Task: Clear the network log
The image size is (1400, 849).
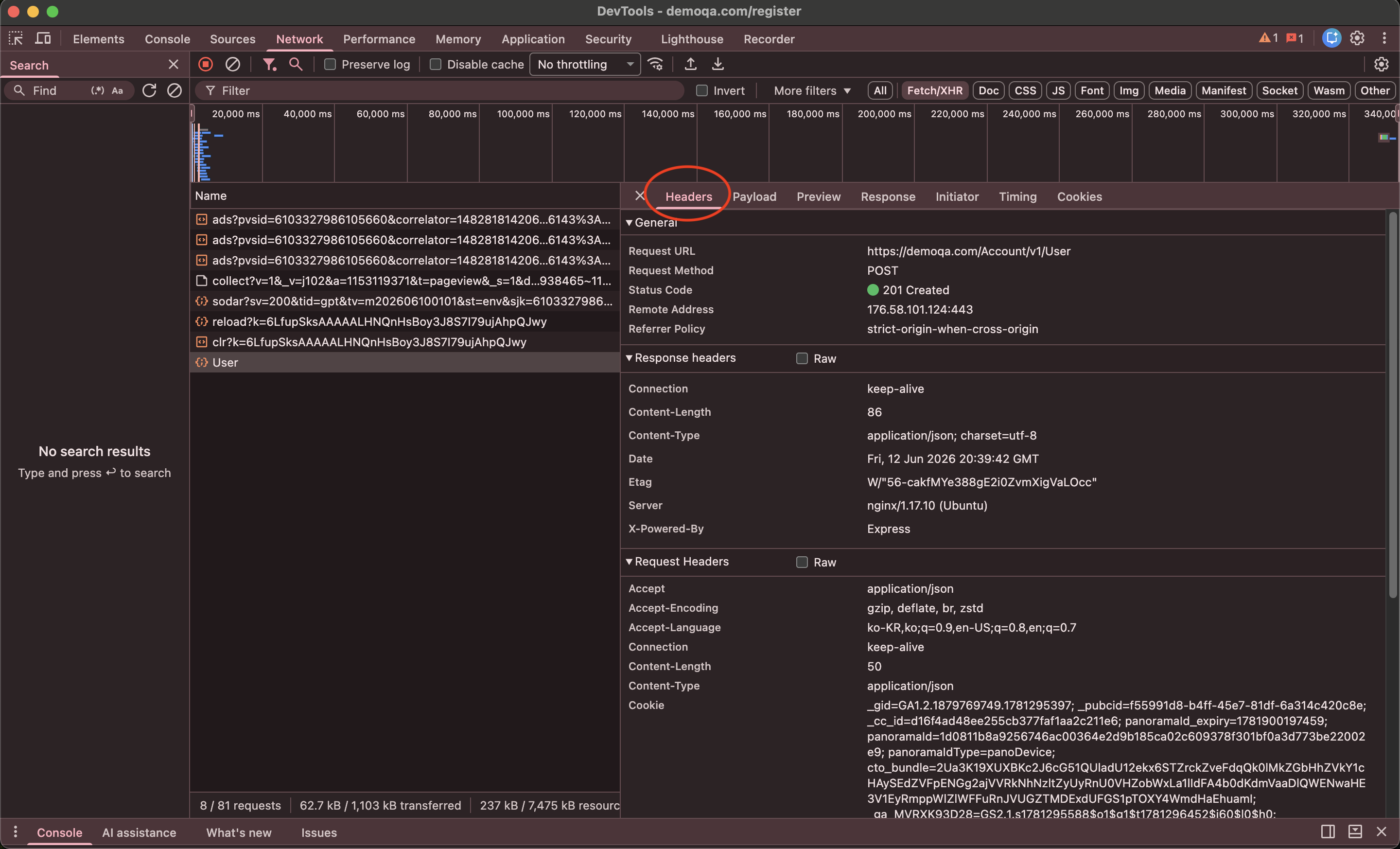Action: [232, 64]
